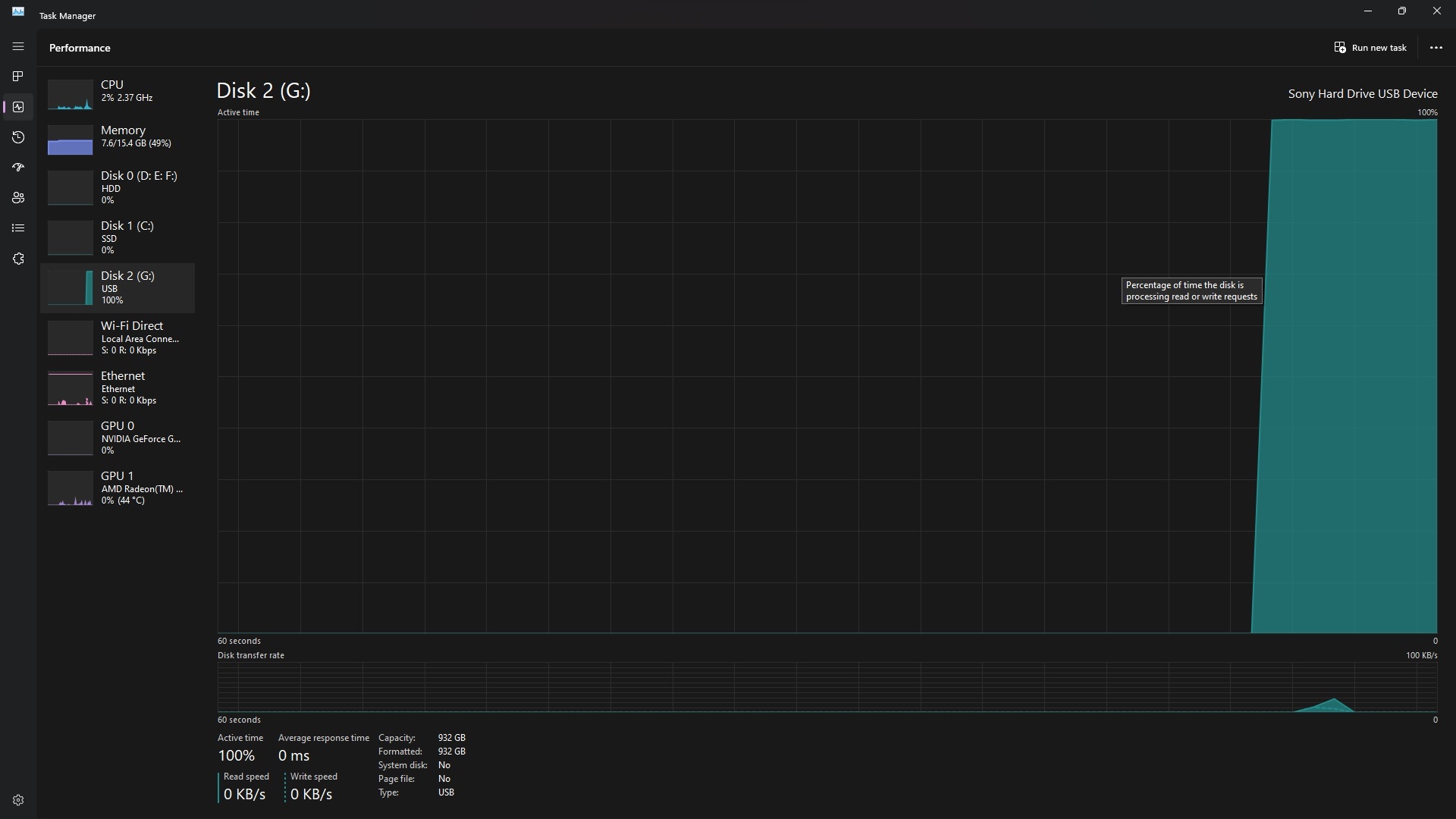Open the three-dot more options menu
Screen dimensions: 1456x819
pos(1436,48)
